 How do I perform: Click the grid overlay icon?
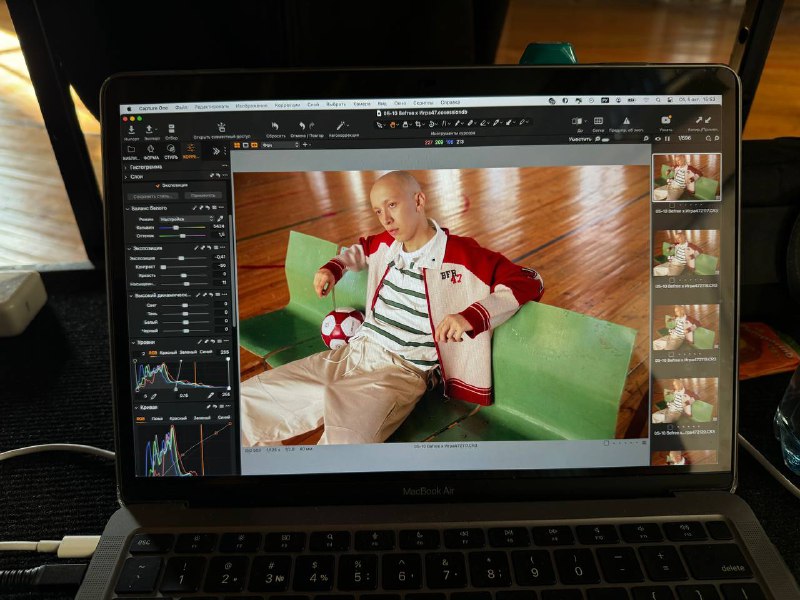point(598,121)
